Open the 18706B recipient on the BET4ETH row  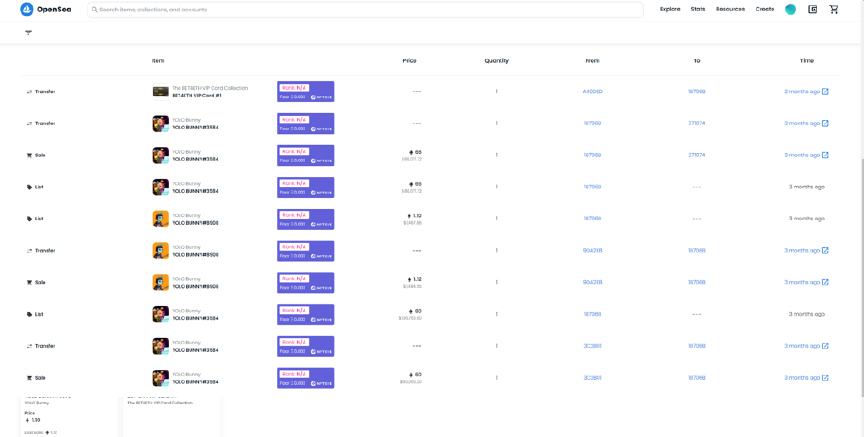[696, 91]
